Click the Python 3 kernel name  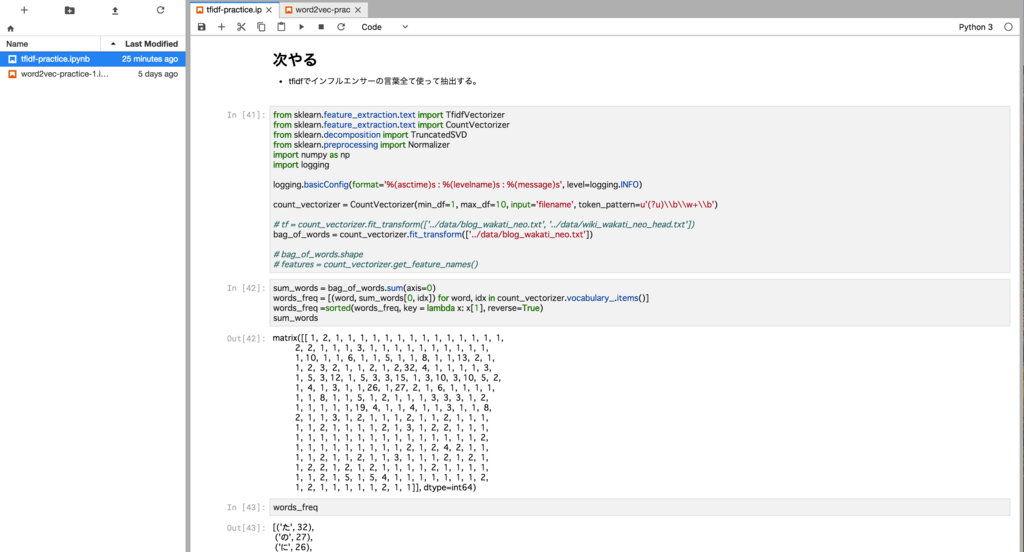[x=976, y=27]
